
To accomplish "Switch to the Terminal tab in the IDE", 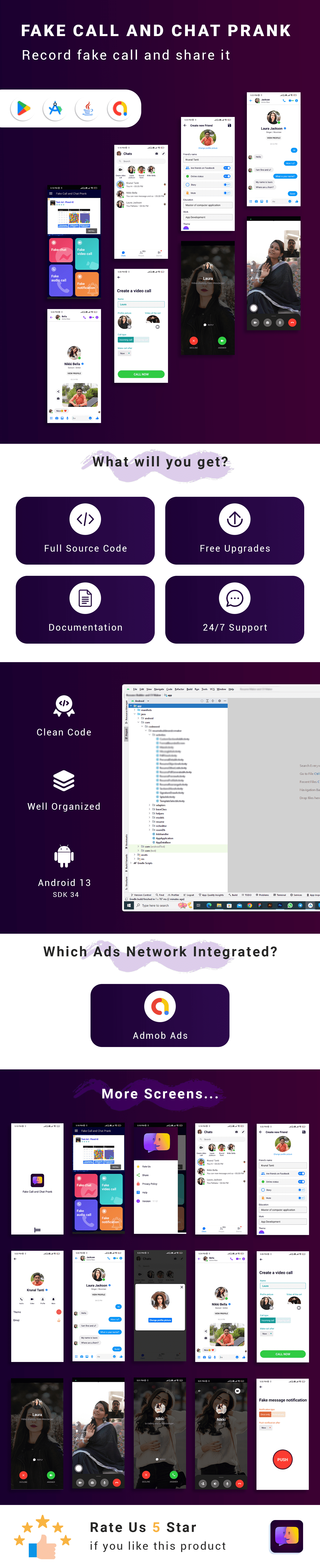I will (x=280, y=895).
